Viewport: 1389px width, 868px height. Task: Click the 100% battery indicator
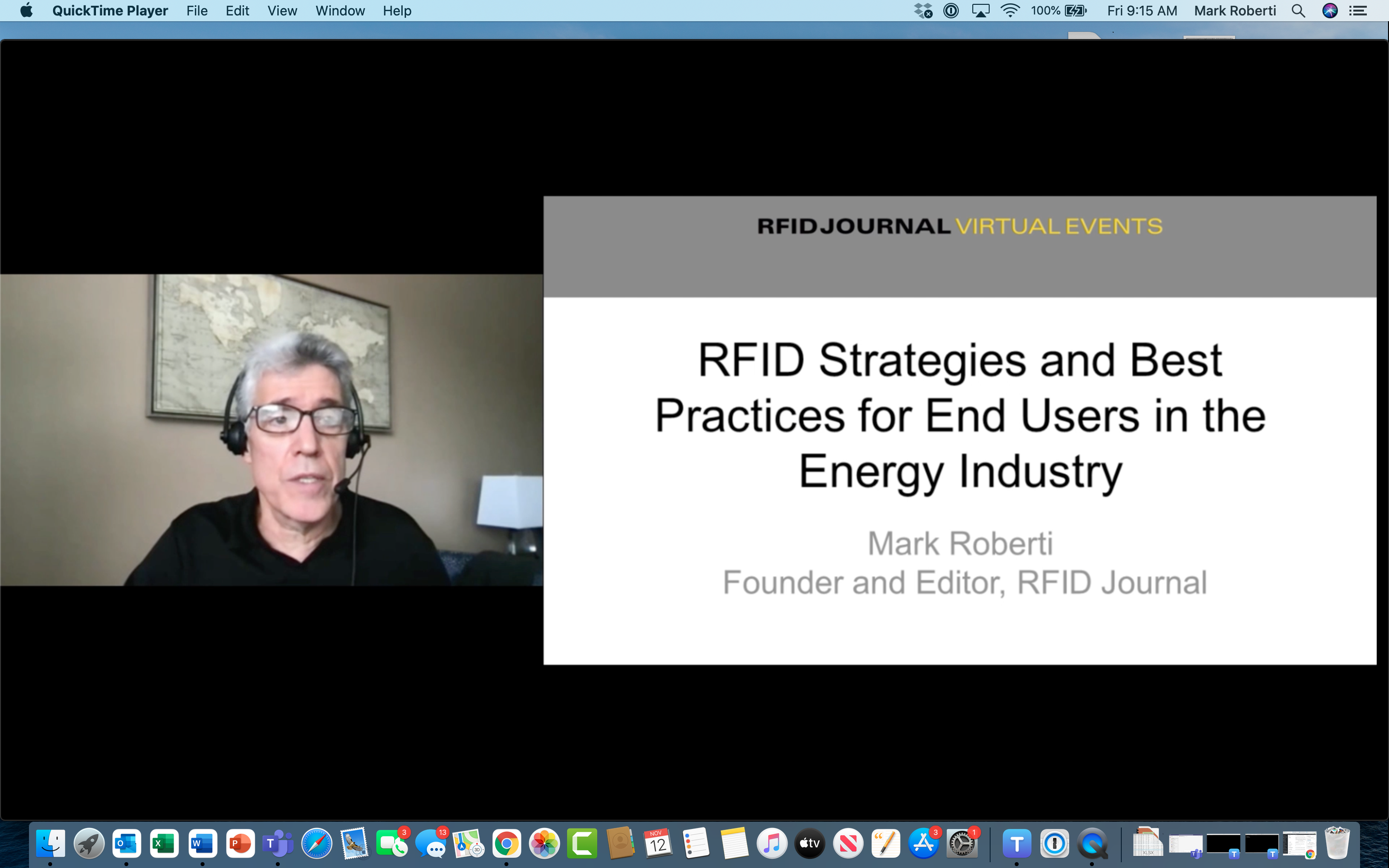point(1059,10)
